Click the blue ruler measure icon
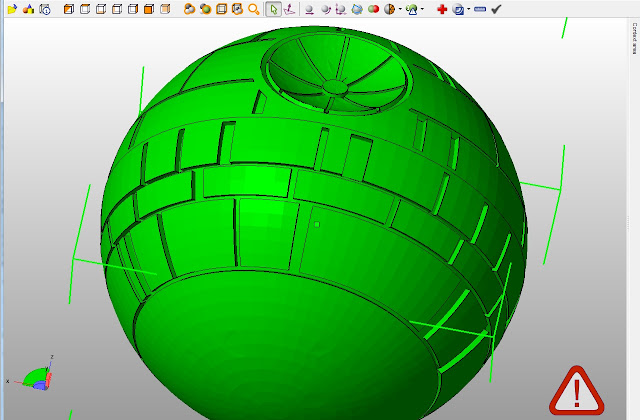The height and width of the screenshot is (420, 640). (x=480, y=9)
